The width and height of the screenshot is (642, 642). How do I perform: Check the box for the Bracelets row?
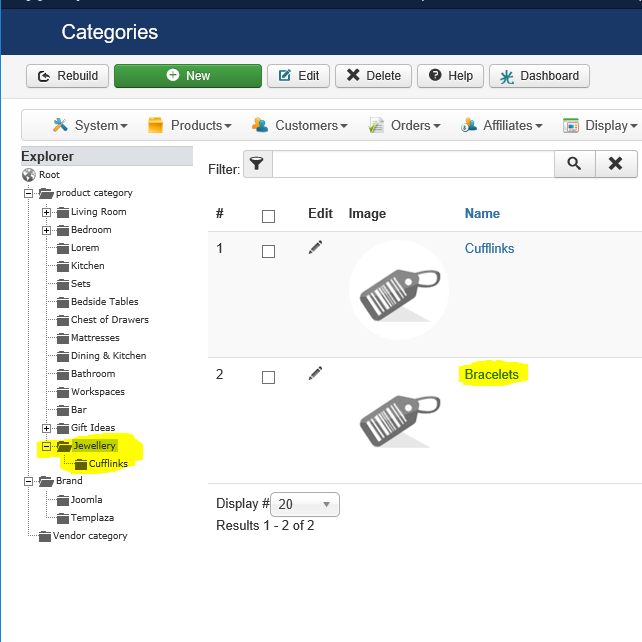[x=268, y=377]
